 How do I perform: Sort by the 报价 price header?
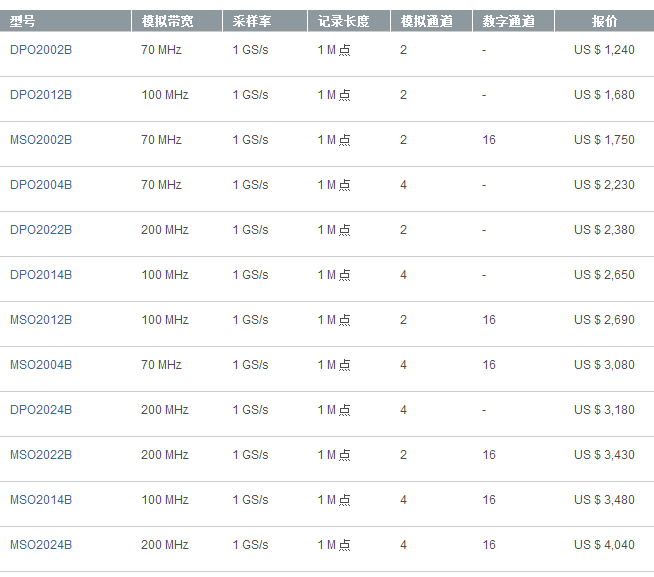point(604,21)
